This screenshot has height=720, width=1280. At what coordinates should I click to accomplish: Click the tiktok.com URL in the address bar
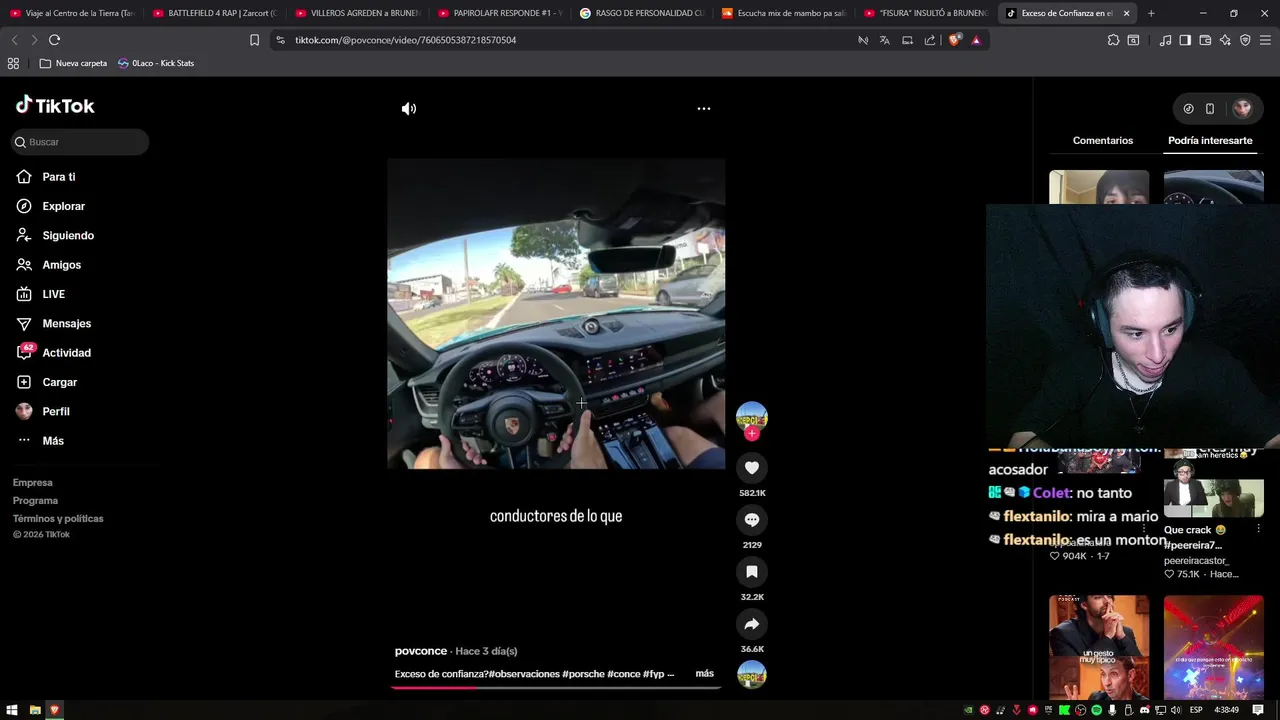(405, 40)
